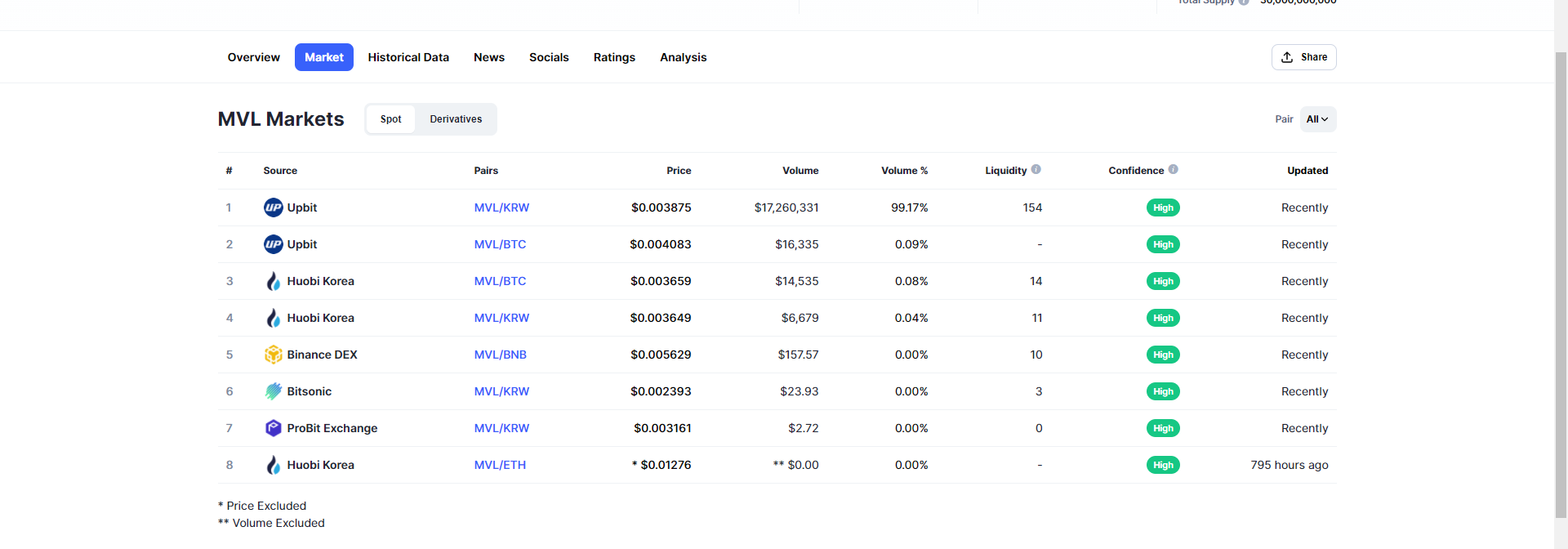Open Bitsonic MVL/KRW pair link

(x=501, y=391)
